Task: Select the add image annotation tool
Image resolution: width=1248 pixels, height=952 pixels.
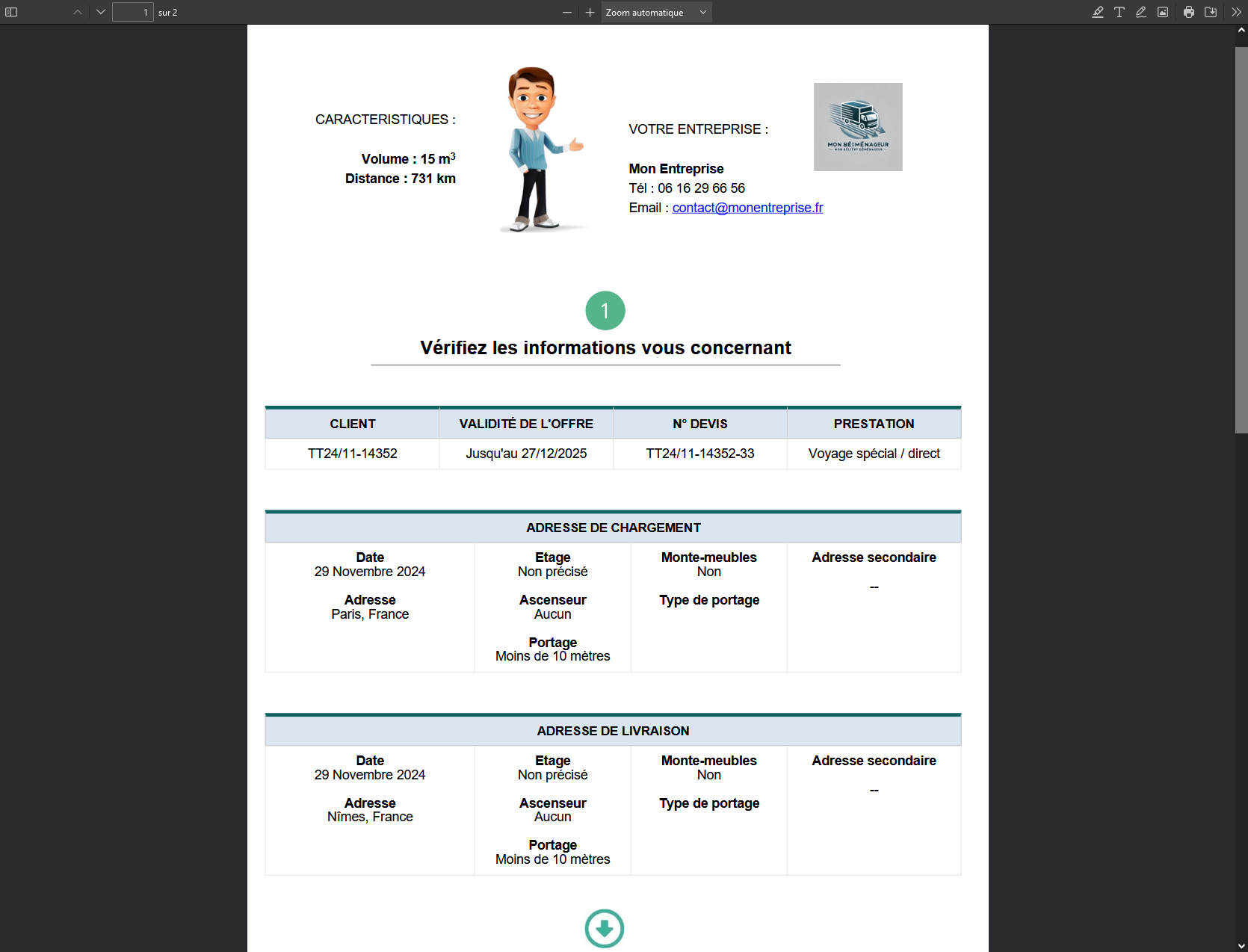Action: pos(1163,12)
